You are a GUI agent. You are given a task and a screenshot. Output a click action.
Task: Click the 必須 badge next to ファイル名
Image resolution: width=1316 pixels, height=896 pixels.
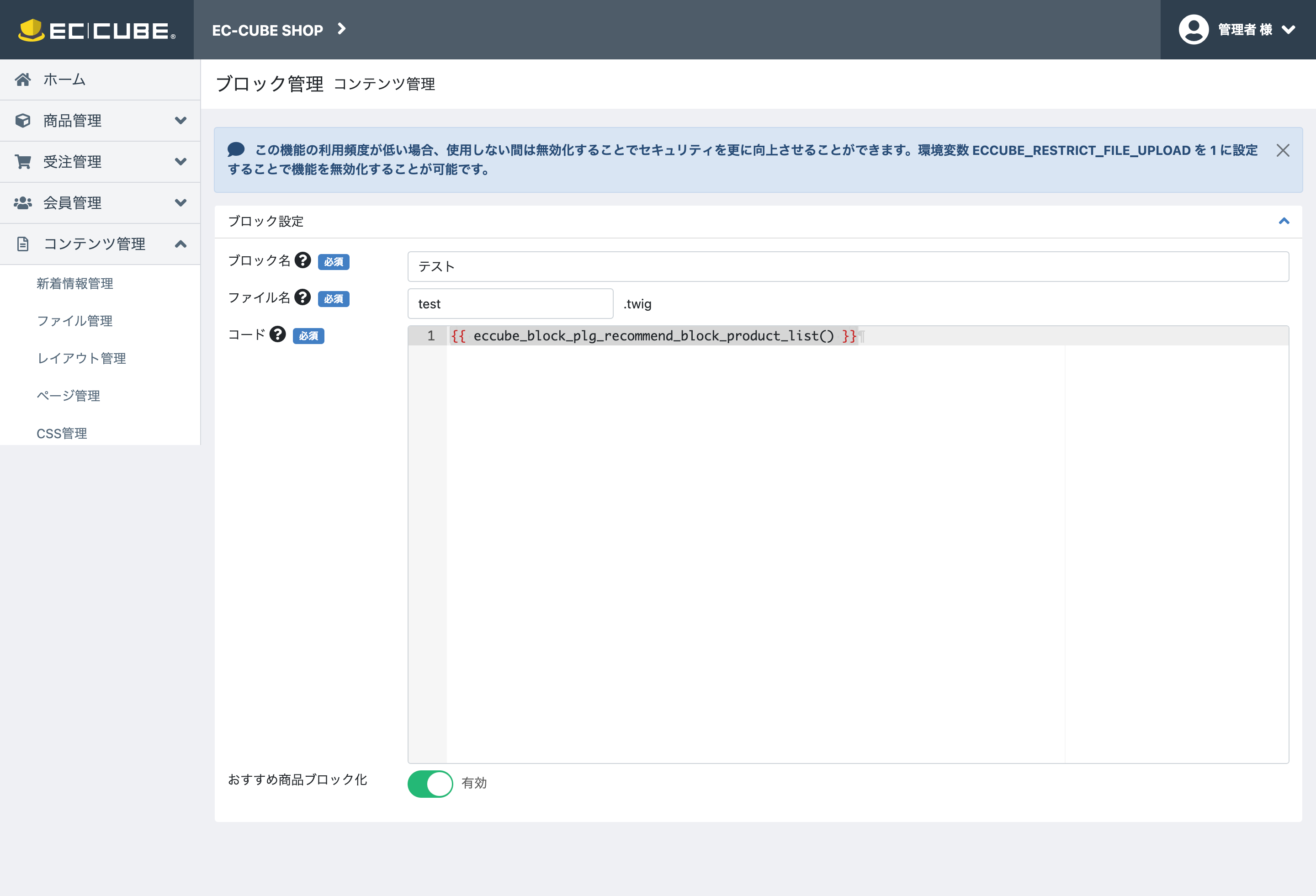click(334, 298)
